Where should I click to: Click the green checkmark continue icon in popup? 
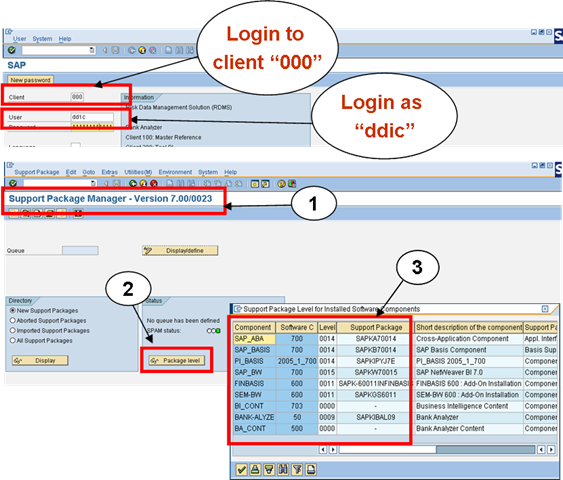pyautogui.click(x=242, y=469)
